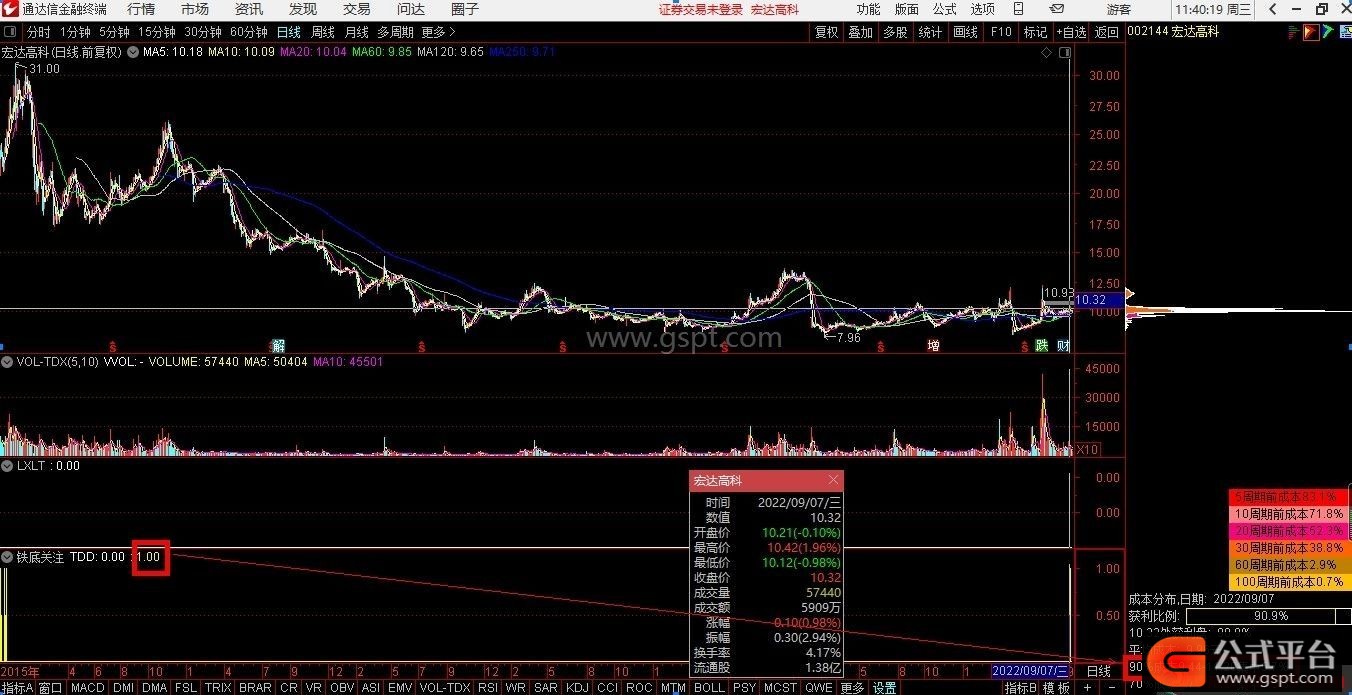Click the 复权 toolbar button
Image resolution: width=1352 pixels, height=695 pixels.
point(826,32)
